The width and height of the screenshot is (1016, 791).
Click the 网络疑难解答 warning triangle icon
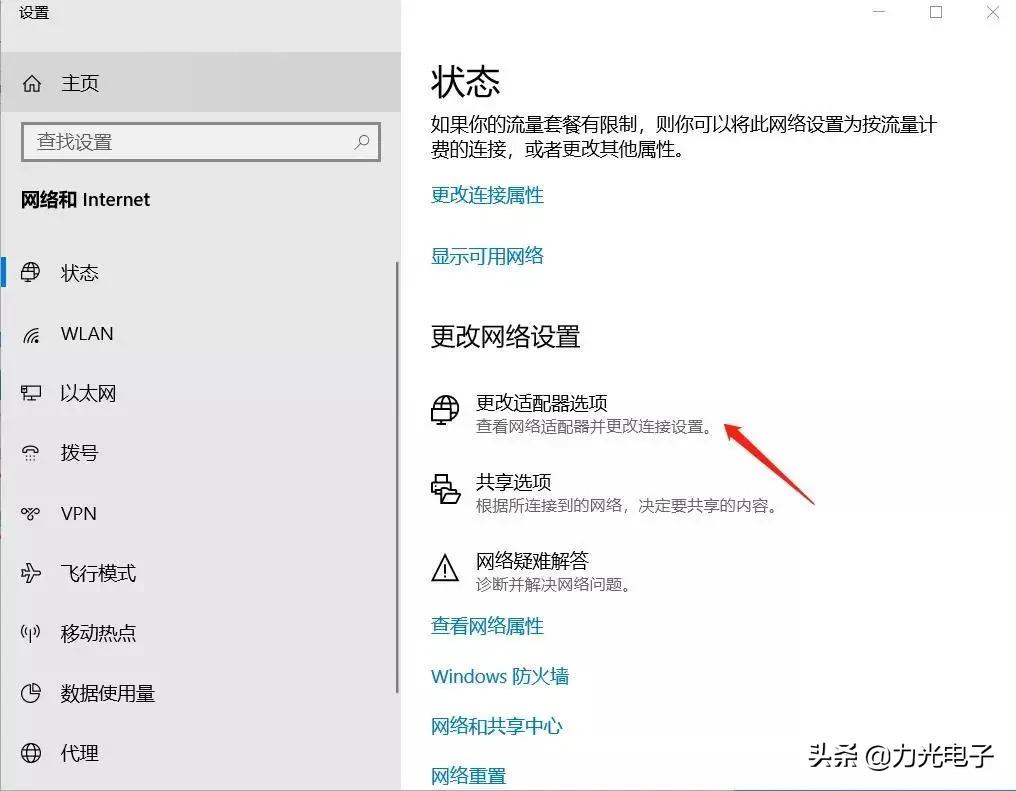pyautogui.click(x=445, y=568)
